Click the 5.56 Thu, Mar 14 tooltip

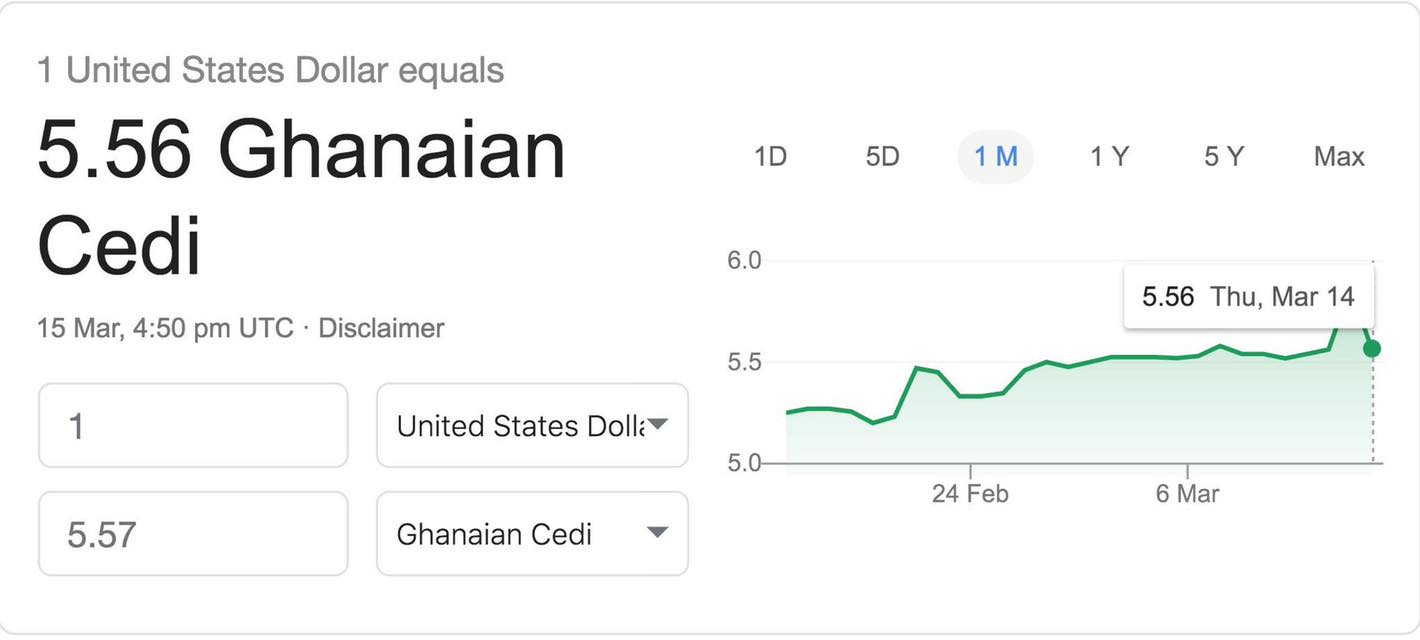[1249, 297]
